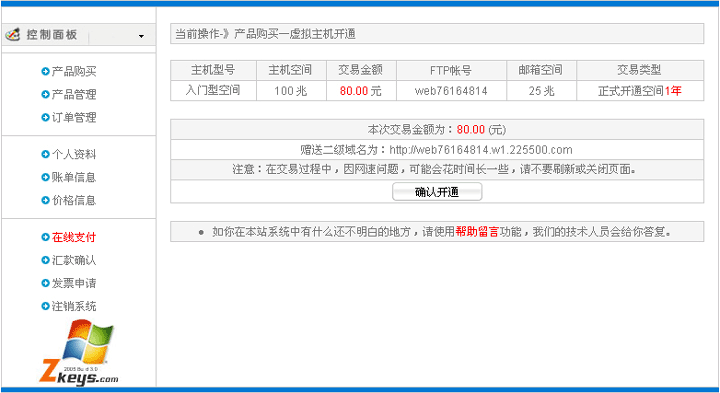This screenshot has width=720, height=393.
Task: Select the red 在线支付 link
Action: (x=74, y=237)
